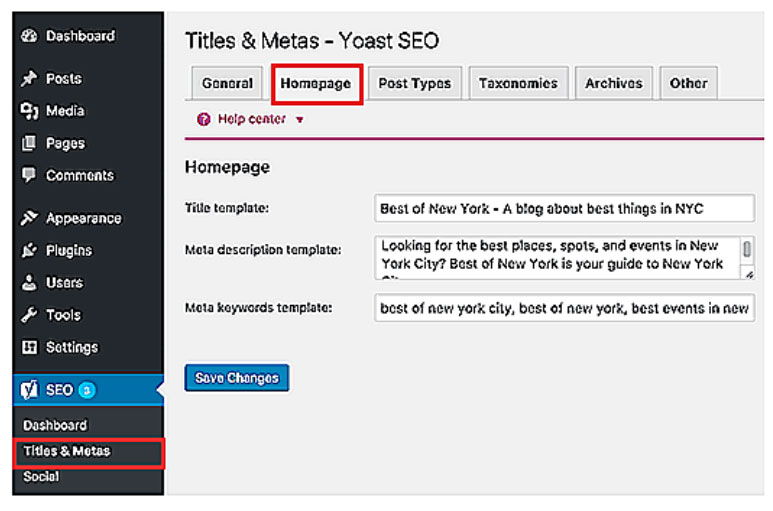Select the Taxonomies tab
This screenshot has height=511, width=773.
pyautogui.click(x=518, y=83)
